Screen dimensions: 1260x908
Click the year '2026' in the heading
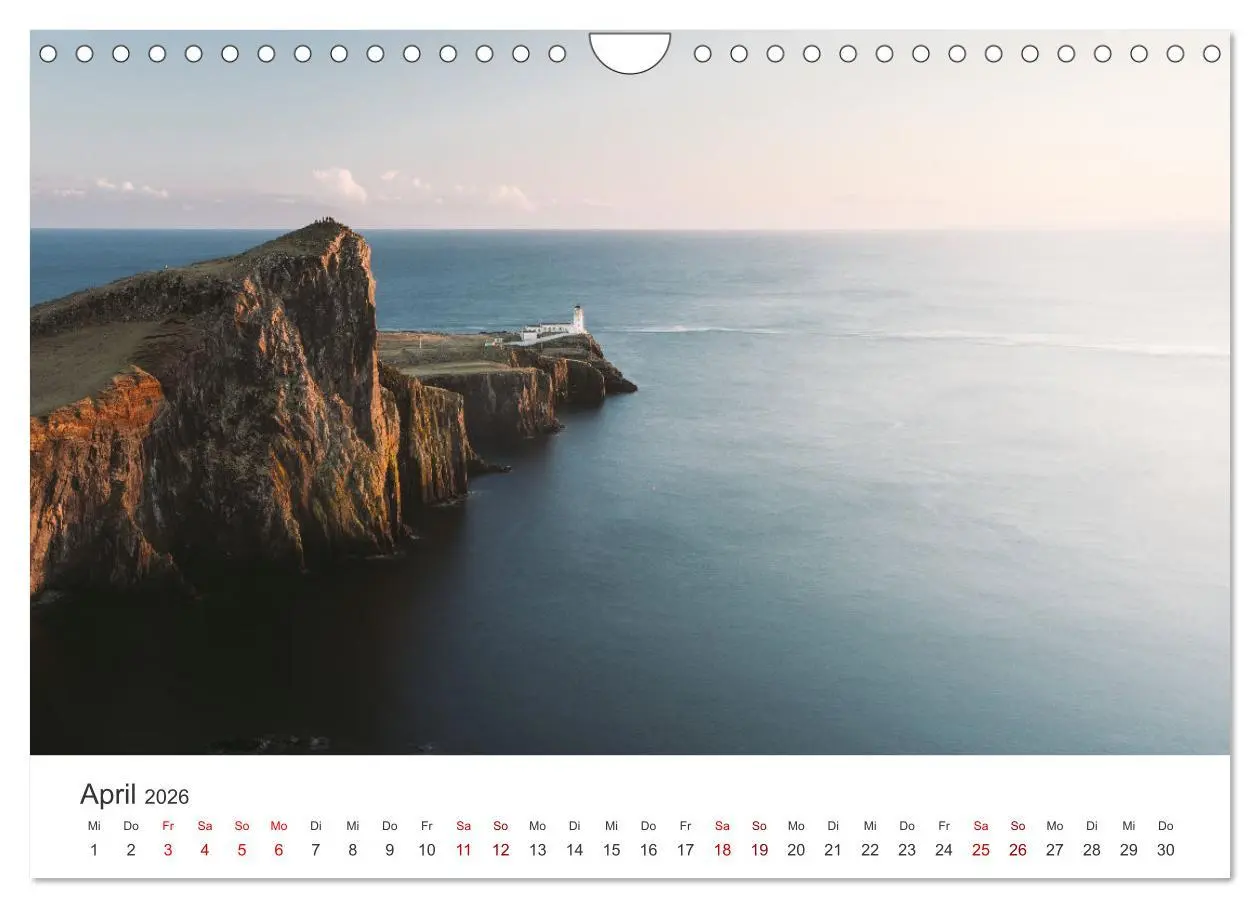point(167,797)
